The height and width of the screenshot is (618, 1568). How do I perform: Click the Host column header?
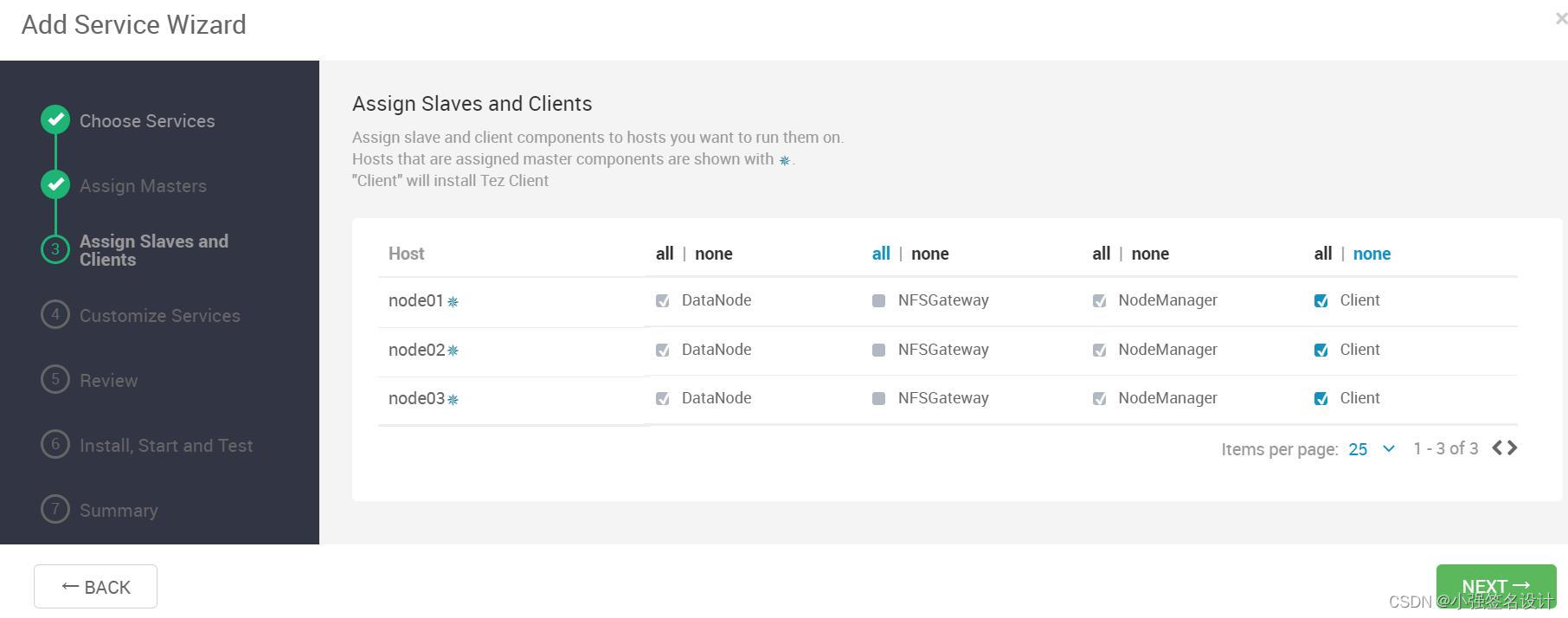tap(406, 254)
